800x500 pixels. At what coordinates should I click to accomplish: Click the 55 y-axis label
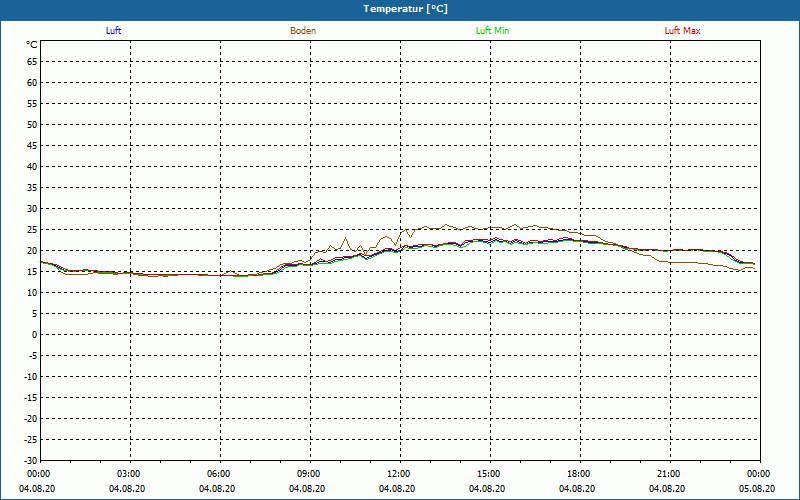pyautogui.click(x=32, y=104)
